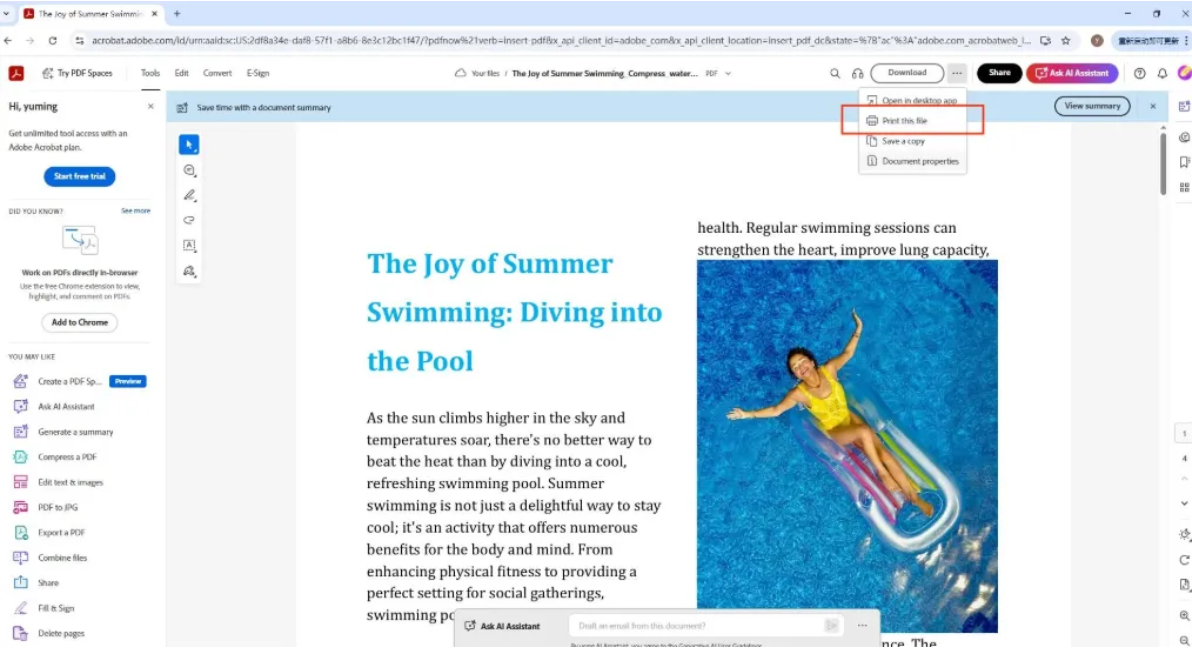Open the AI summary panel icon in right rail

point(1184,106)
